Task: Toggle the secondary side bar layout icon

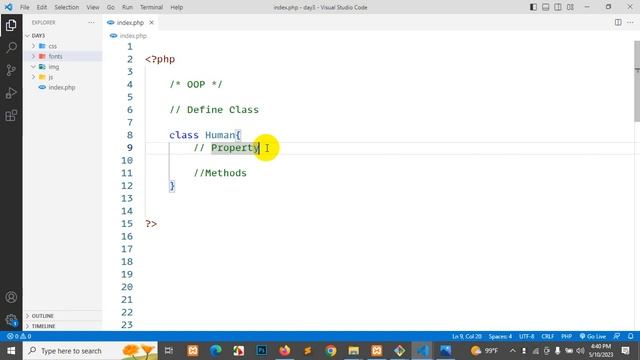Action: pyautogui.click(x=558, y=7)
